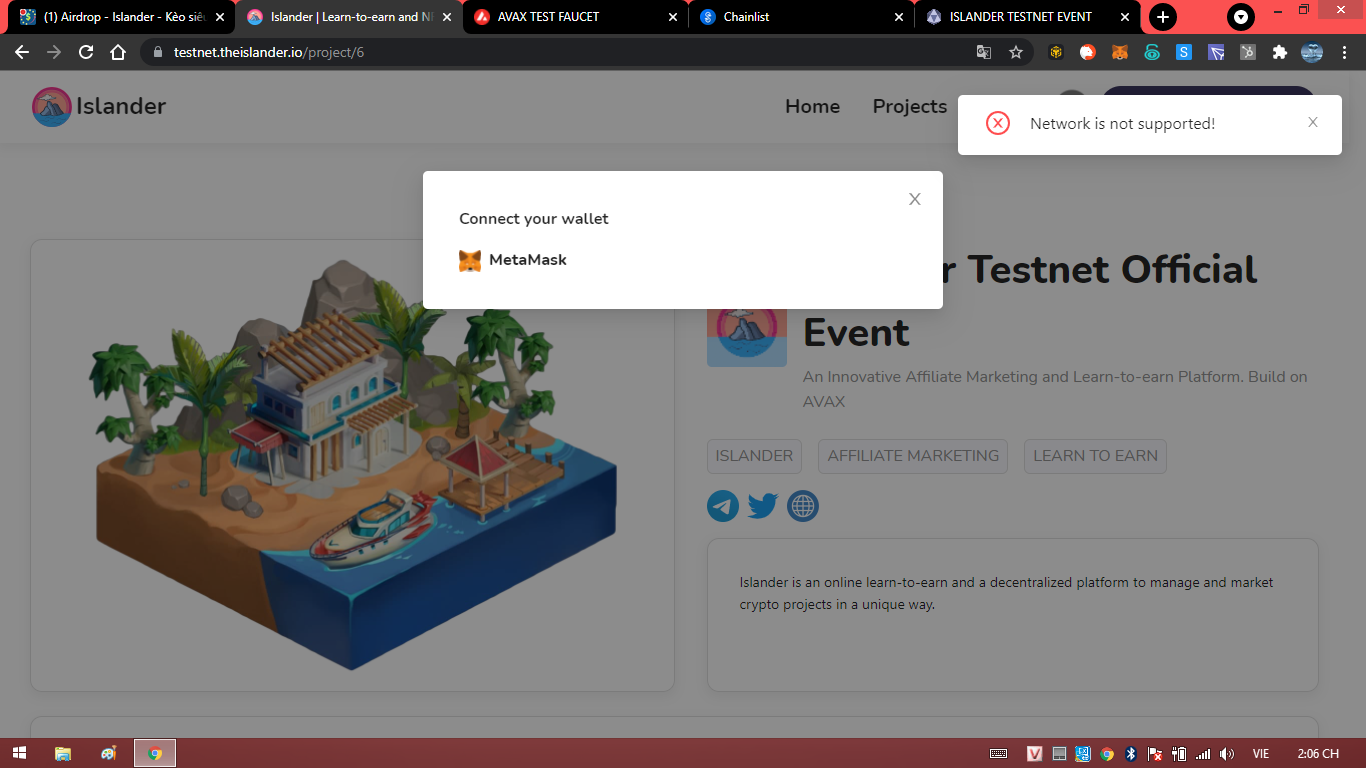Select the AFFILIATE MARKETING tag

pyautogui.click(x=913, y=456)
